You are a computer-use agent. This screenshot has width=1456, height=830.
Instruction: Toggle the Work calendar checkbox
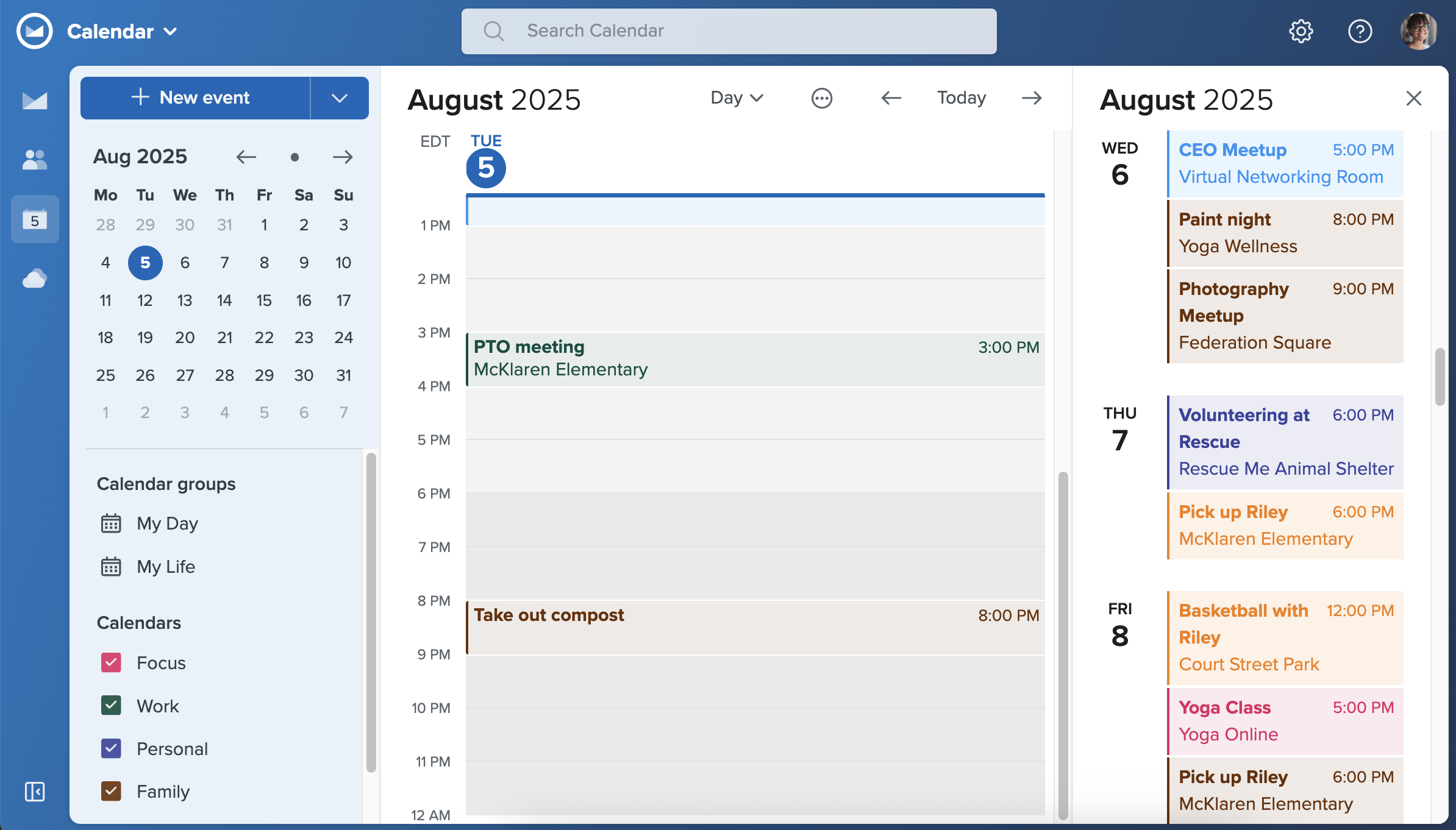(x=111, y=706)
